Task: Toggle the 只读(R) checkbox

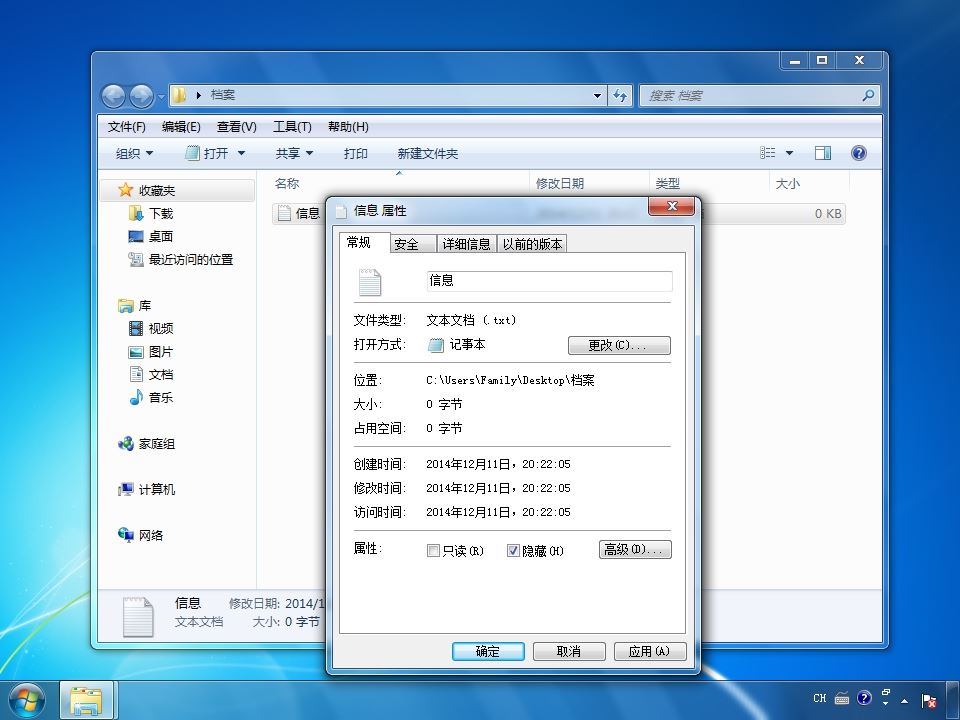Action: coord(433,551)
